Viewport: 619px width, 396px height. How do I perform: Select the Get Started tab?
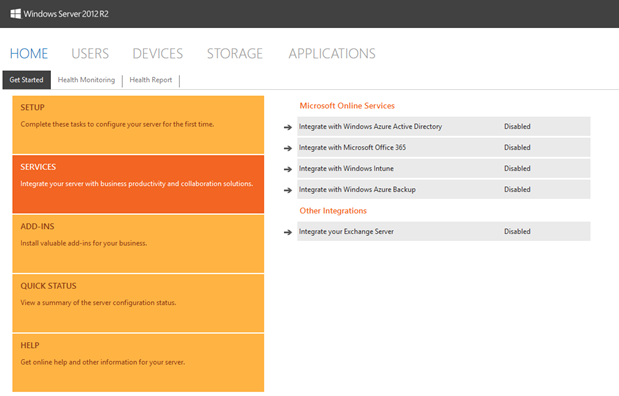coord(26,80)
